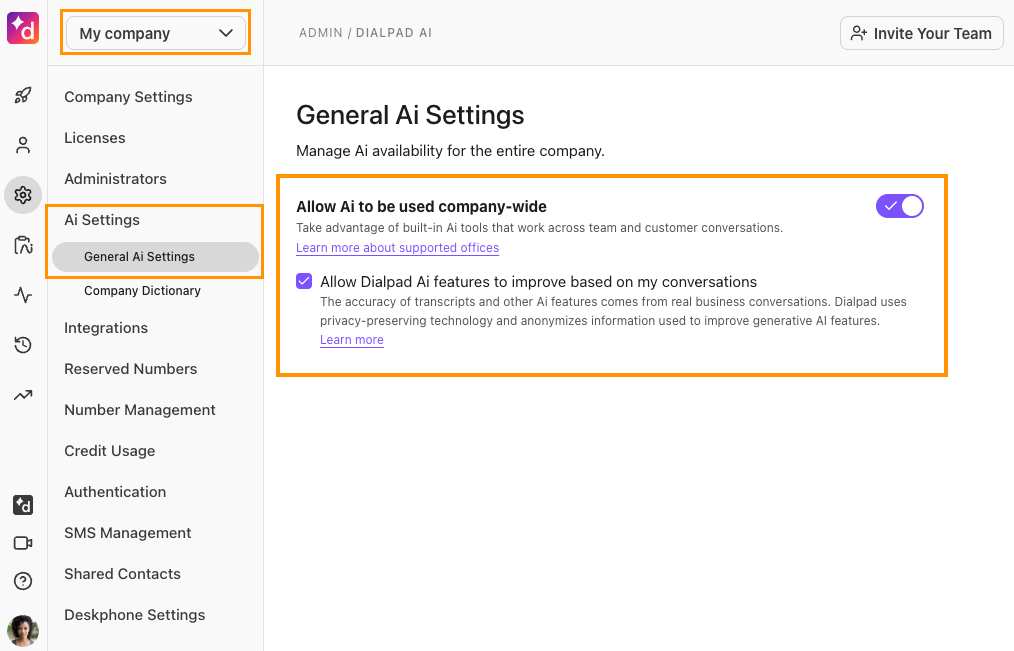
Task: Select Company Dictionary sub-item
Action: [142, 291]
